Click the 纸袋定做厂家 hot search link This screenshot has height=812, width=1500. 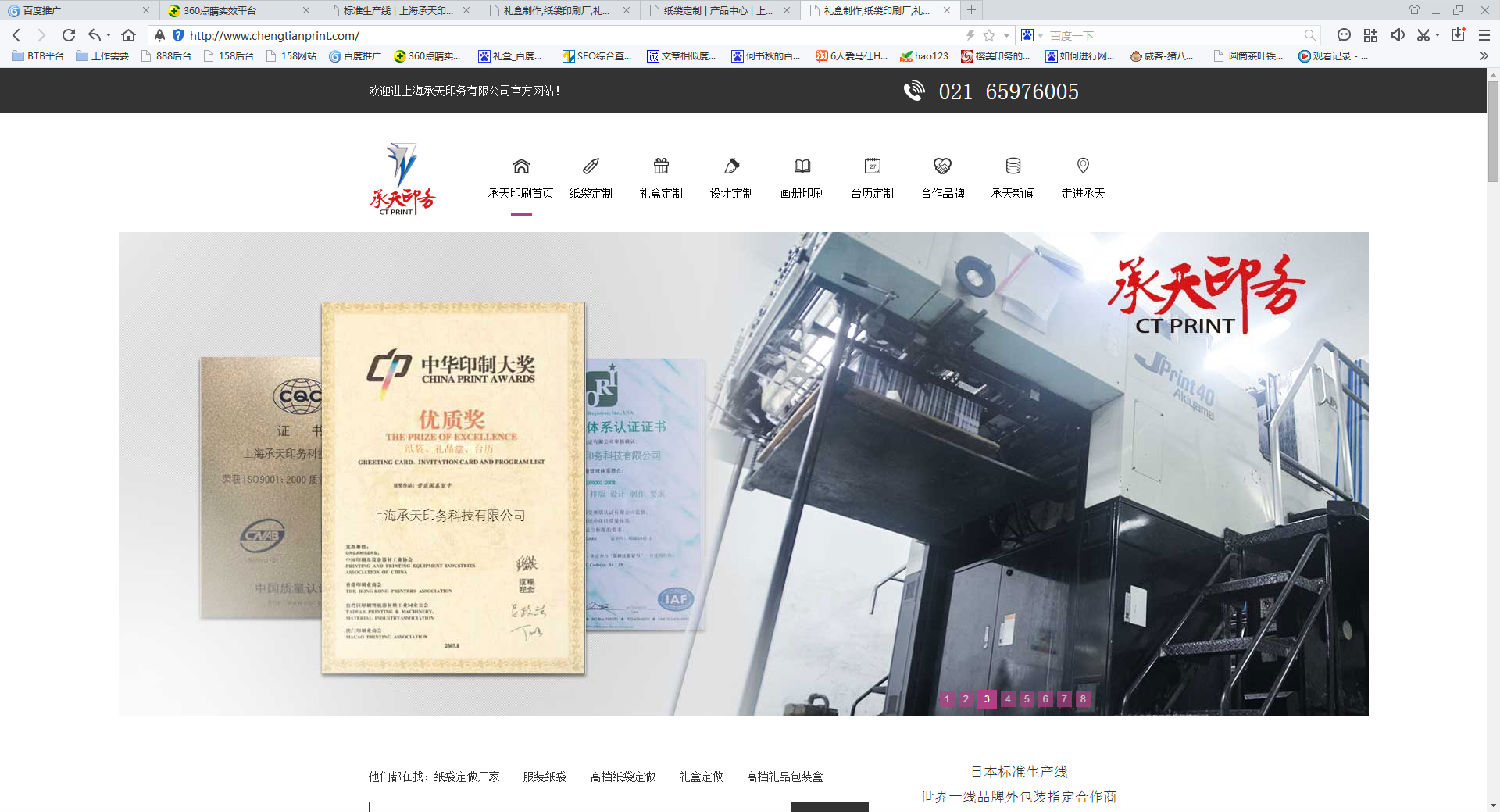click(467, 776)
